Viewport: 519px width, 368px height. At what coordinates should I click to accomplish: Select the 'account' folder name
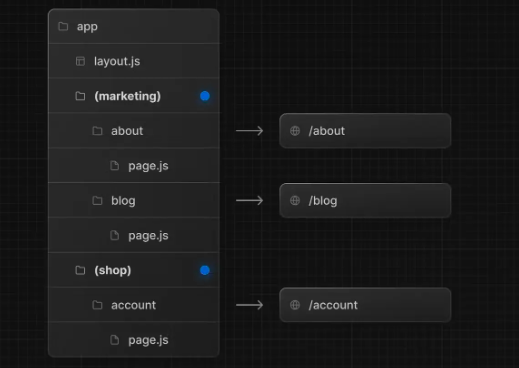pos(133,305)
